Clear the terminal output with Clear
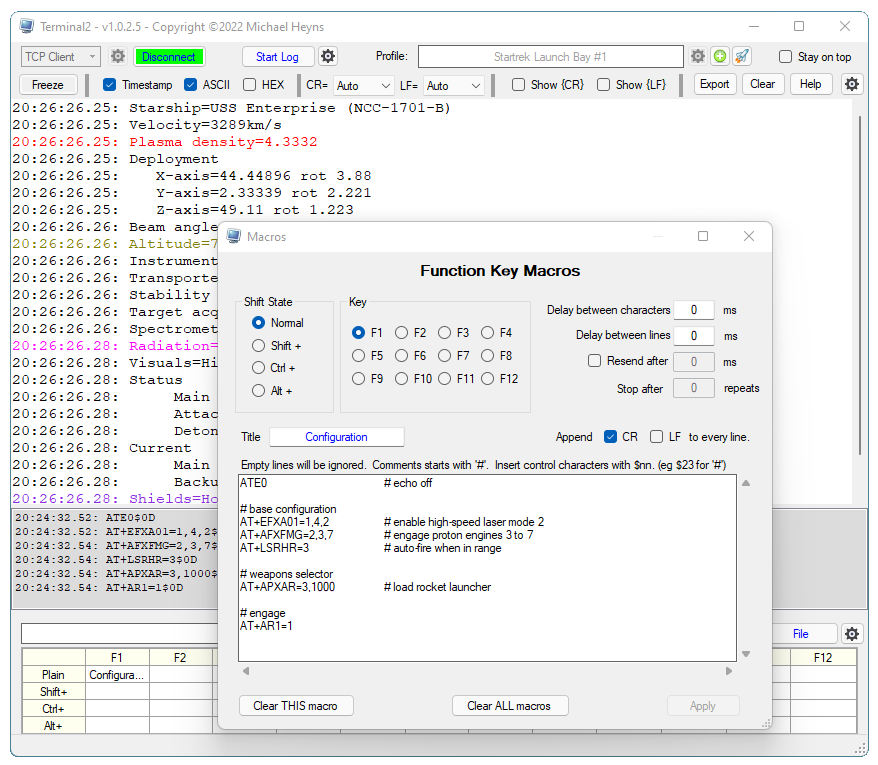 tap(763, 84)
